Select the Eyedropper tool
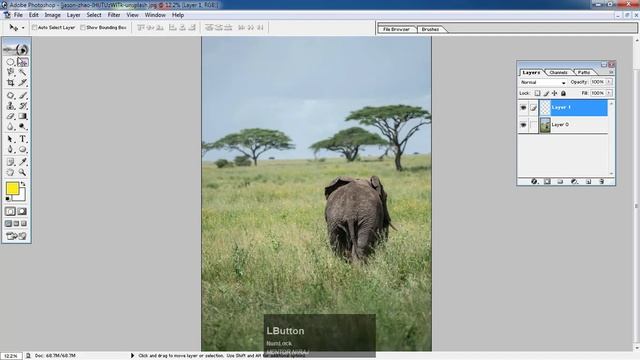 [22, 162]
